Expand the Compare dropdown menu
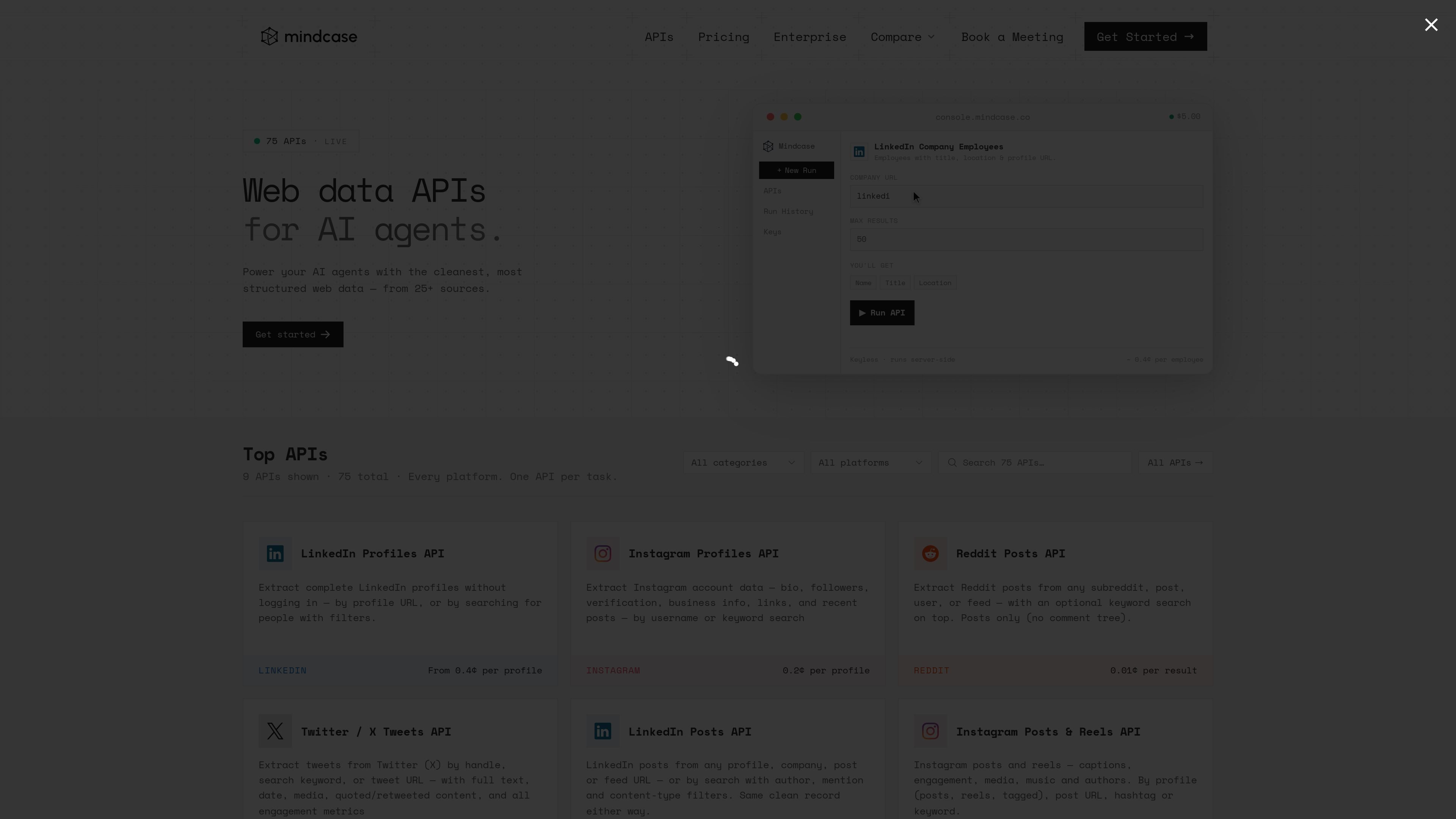This screenshot has height=819, width=1456. click(x=903, y=37)
